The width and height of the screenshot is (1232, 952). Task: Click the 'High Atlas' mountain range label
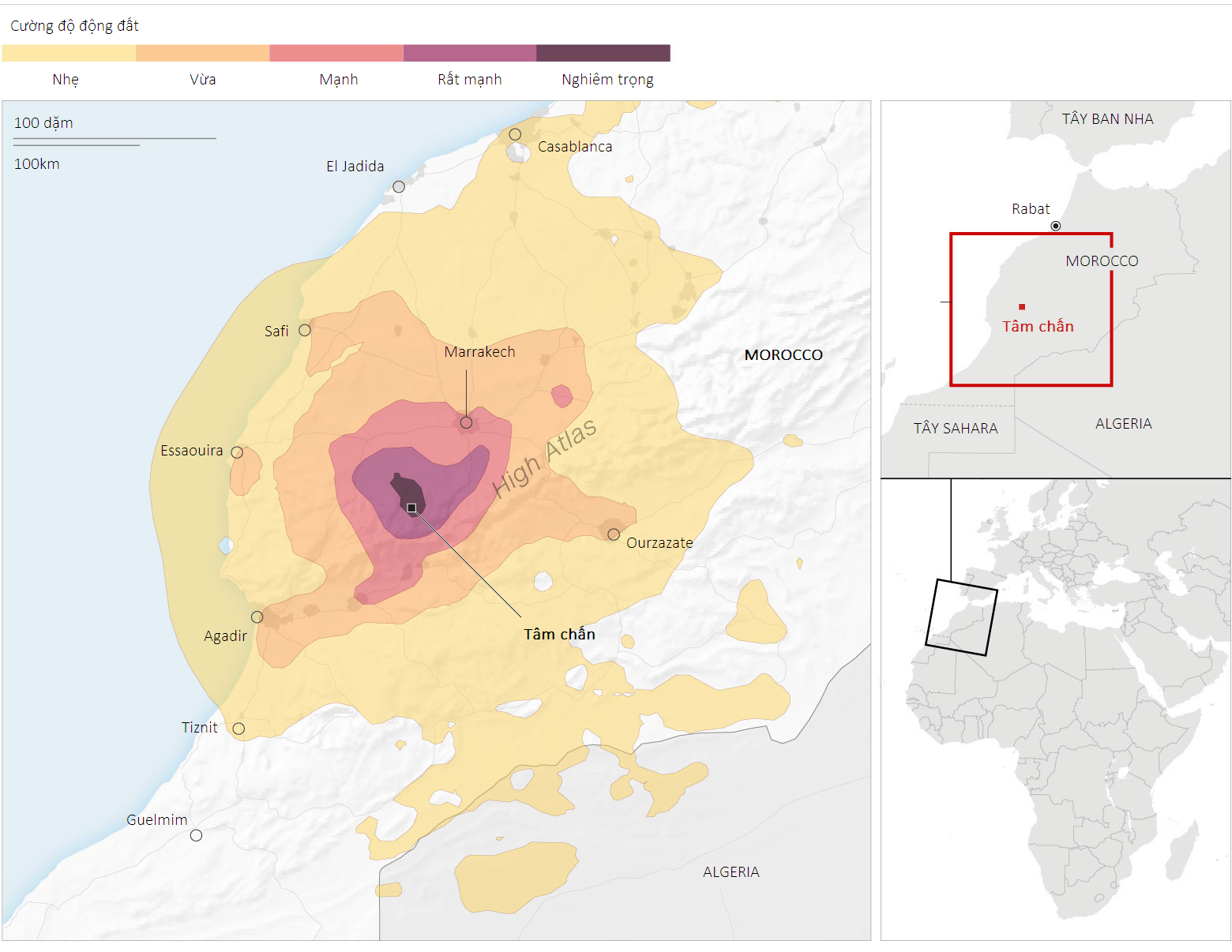pos(544,459)
